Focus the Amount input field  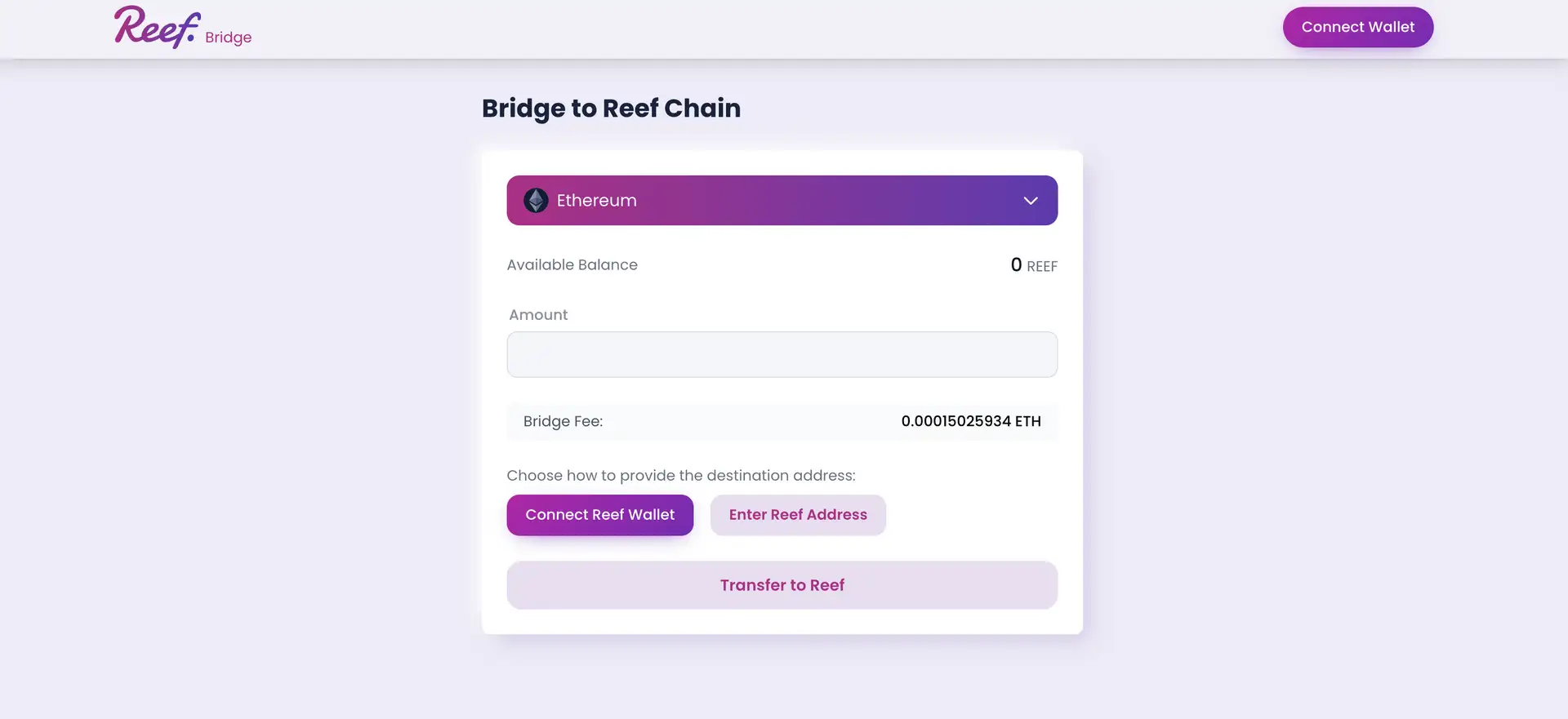(x=782, y=354)
